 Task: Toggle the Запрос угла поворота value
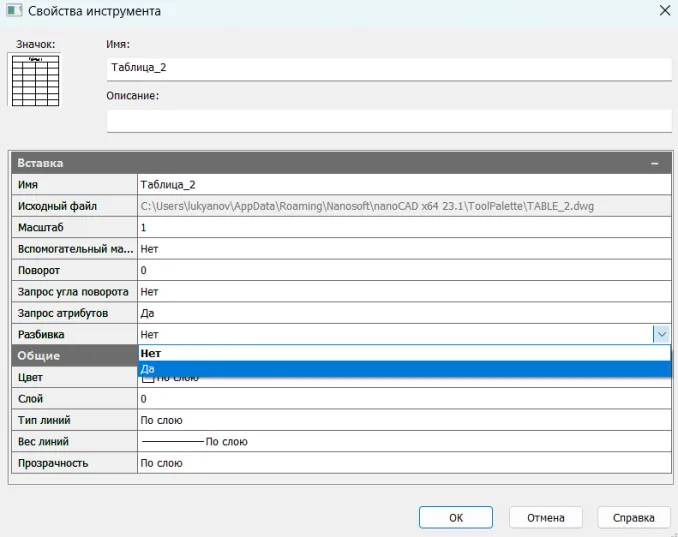(403, 291)
